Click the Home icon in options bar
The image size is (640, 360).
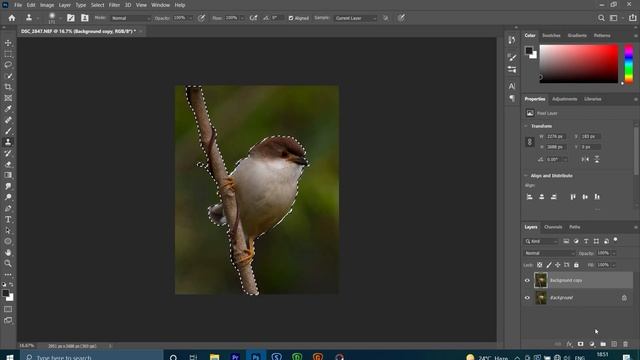coord(12,18)
